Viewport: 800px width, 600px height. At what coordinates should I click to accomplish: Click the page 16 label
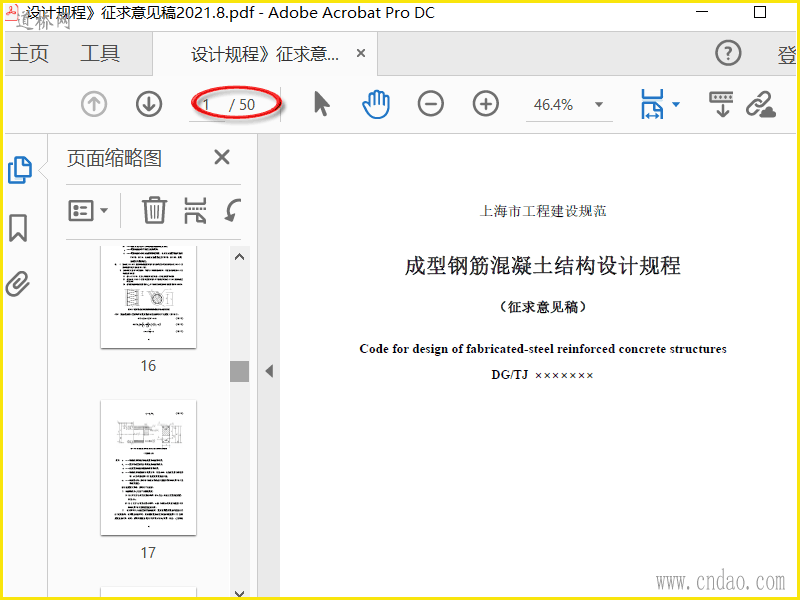[148, 366]
